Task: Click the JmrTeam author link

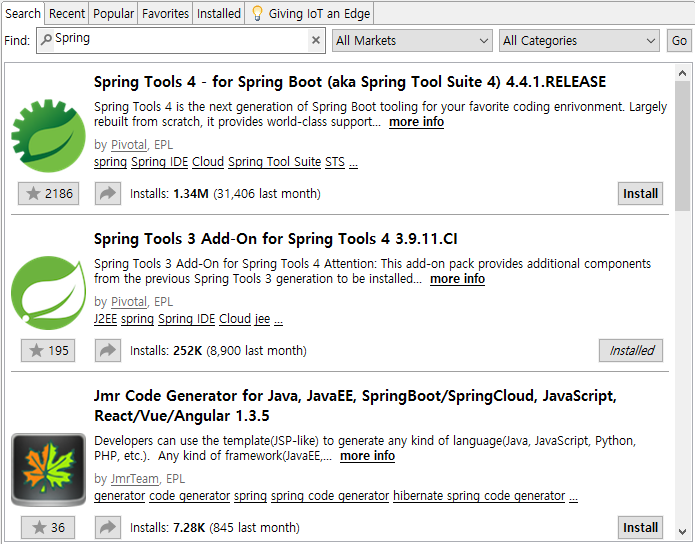Action: [134, 479]
